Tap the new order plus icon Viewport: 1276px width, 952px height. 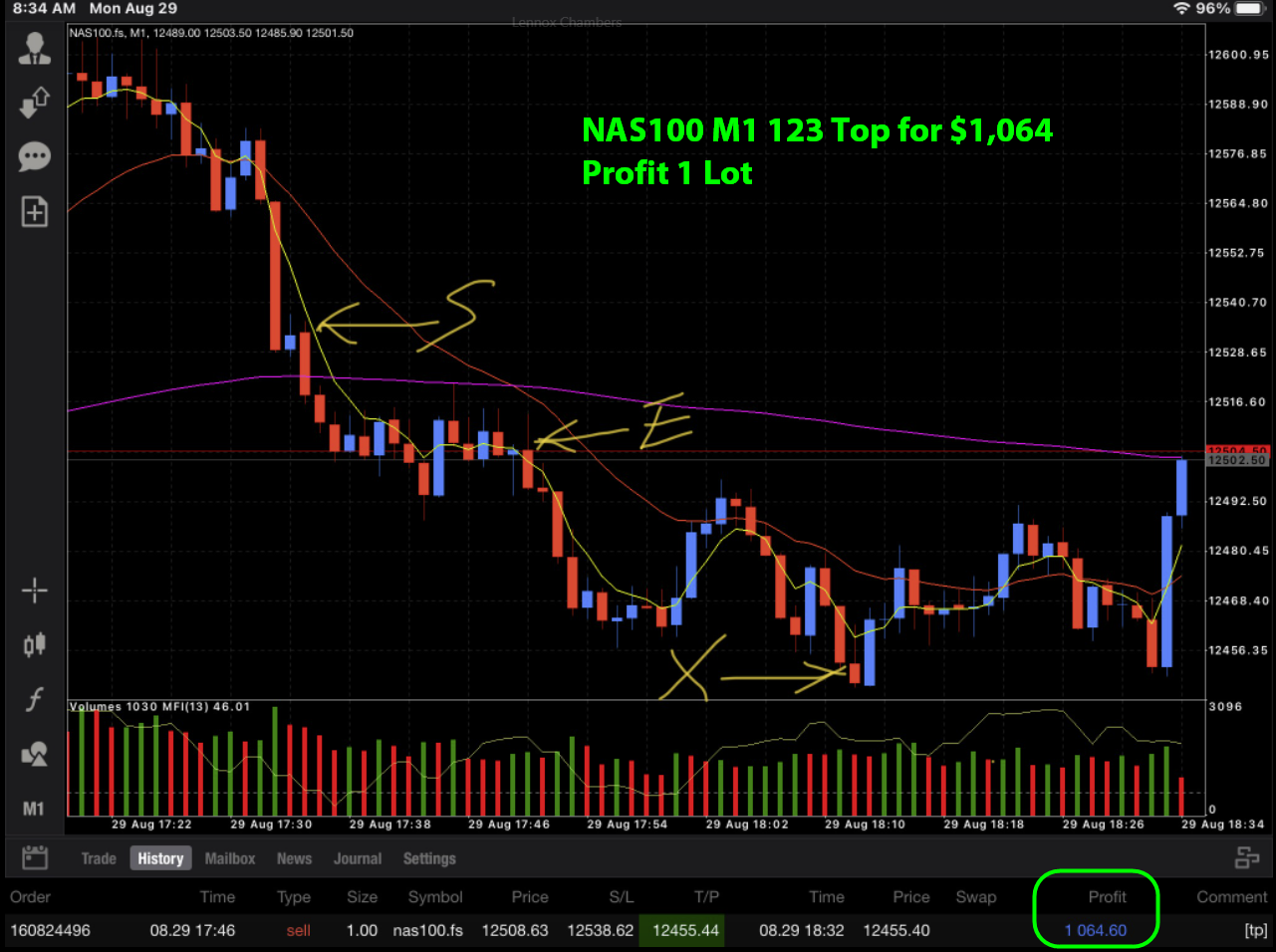(34, 211)
